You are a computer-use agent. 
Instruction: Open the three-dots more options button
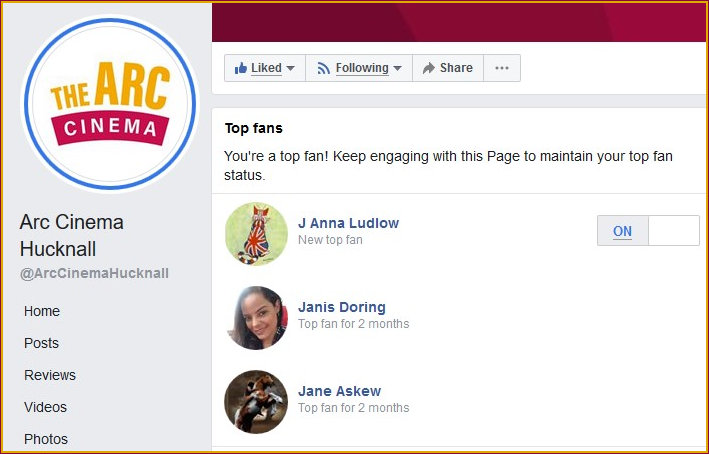point(502,68)
